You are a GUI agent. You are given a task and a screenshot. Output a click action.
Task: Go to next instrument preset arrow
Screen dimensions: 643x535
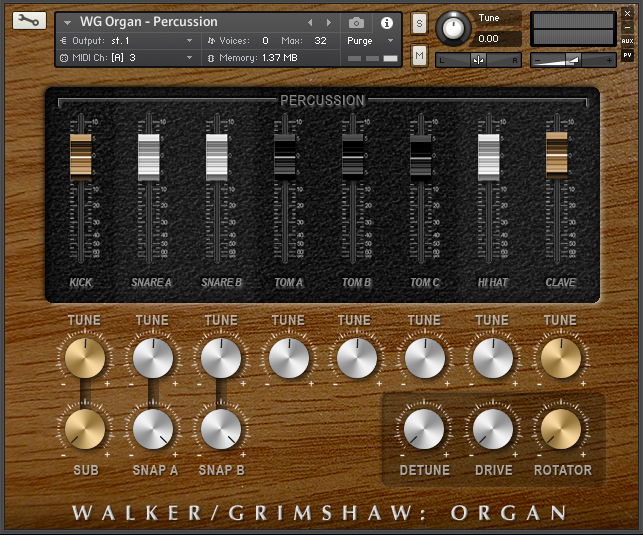pyautogui.click(x=328, y=23)
